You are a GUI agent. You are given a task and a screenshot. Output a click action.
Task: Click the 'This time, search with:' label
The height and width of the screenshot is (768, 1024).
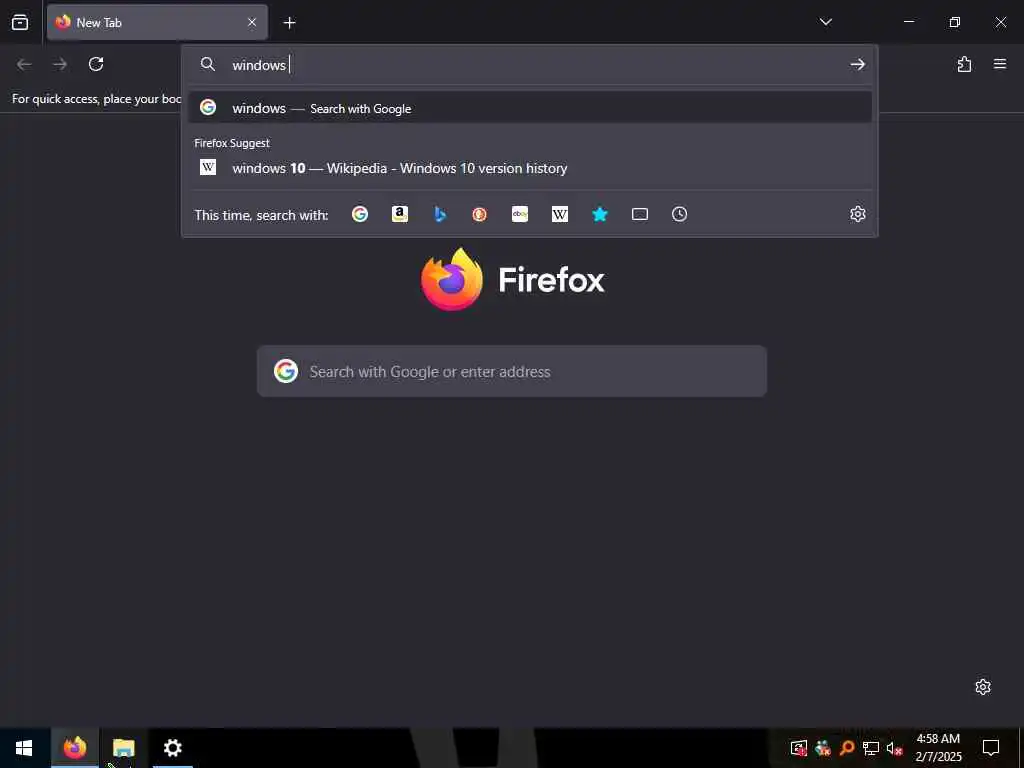pos(261,215)
